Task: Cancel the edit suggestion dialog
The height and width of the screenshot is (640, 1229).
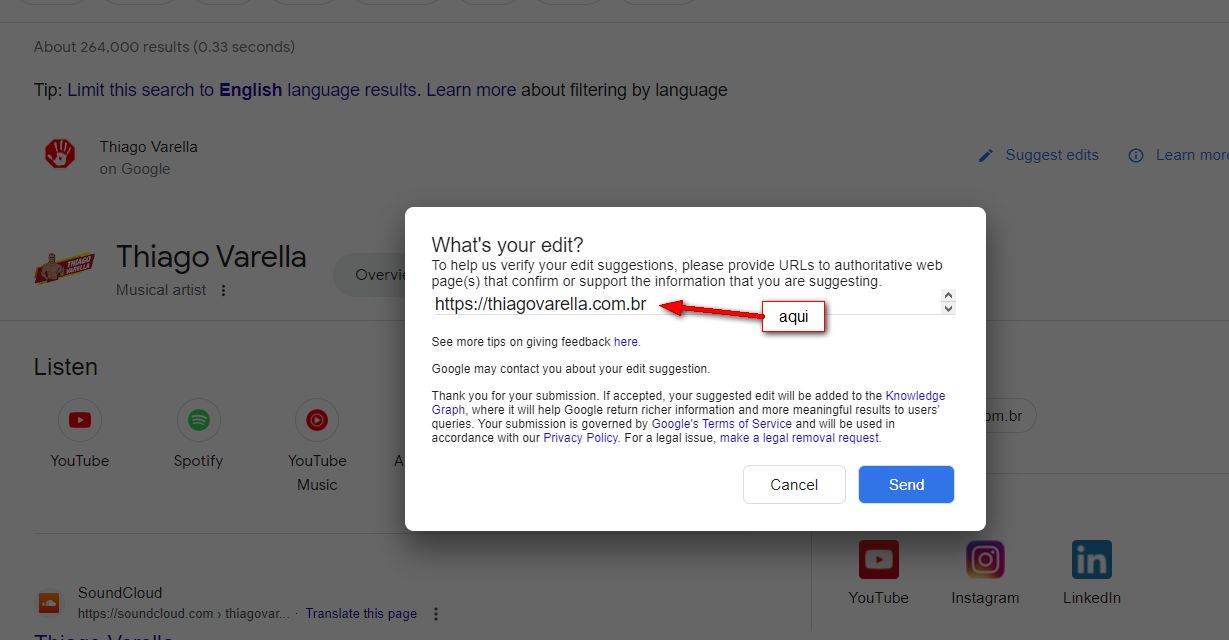Action: tap(794, 485)
